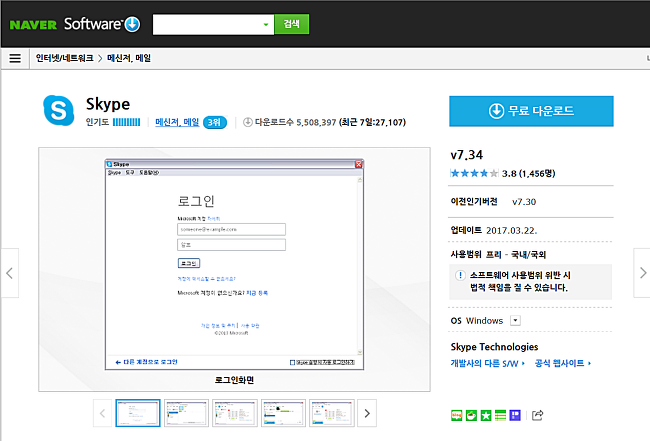Share via purple Band icon
Image resolution: width=650 pixels, height=441 pixels.
pyautogui.click(x=515, y=415)
